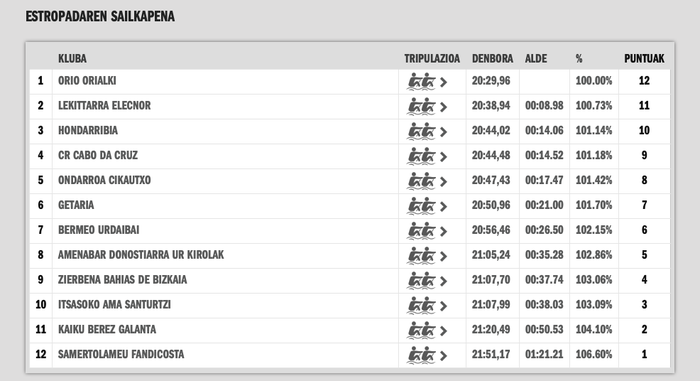Click the PUNTUAK column header
Screen dimensions: 700x381
pyautogui.click(x=644, y=59)
